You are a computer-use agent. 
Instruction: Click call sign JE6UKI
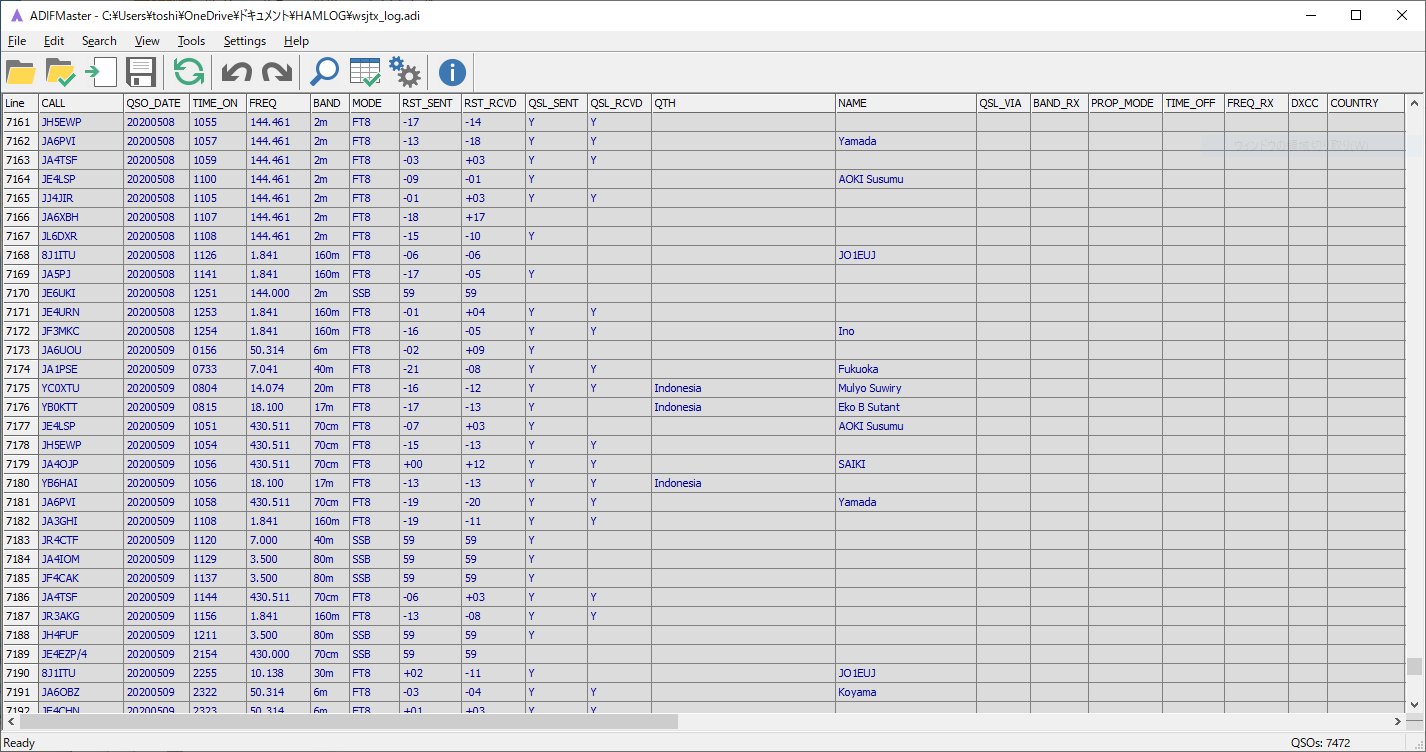pyautogui.click(x=81, y=293)
